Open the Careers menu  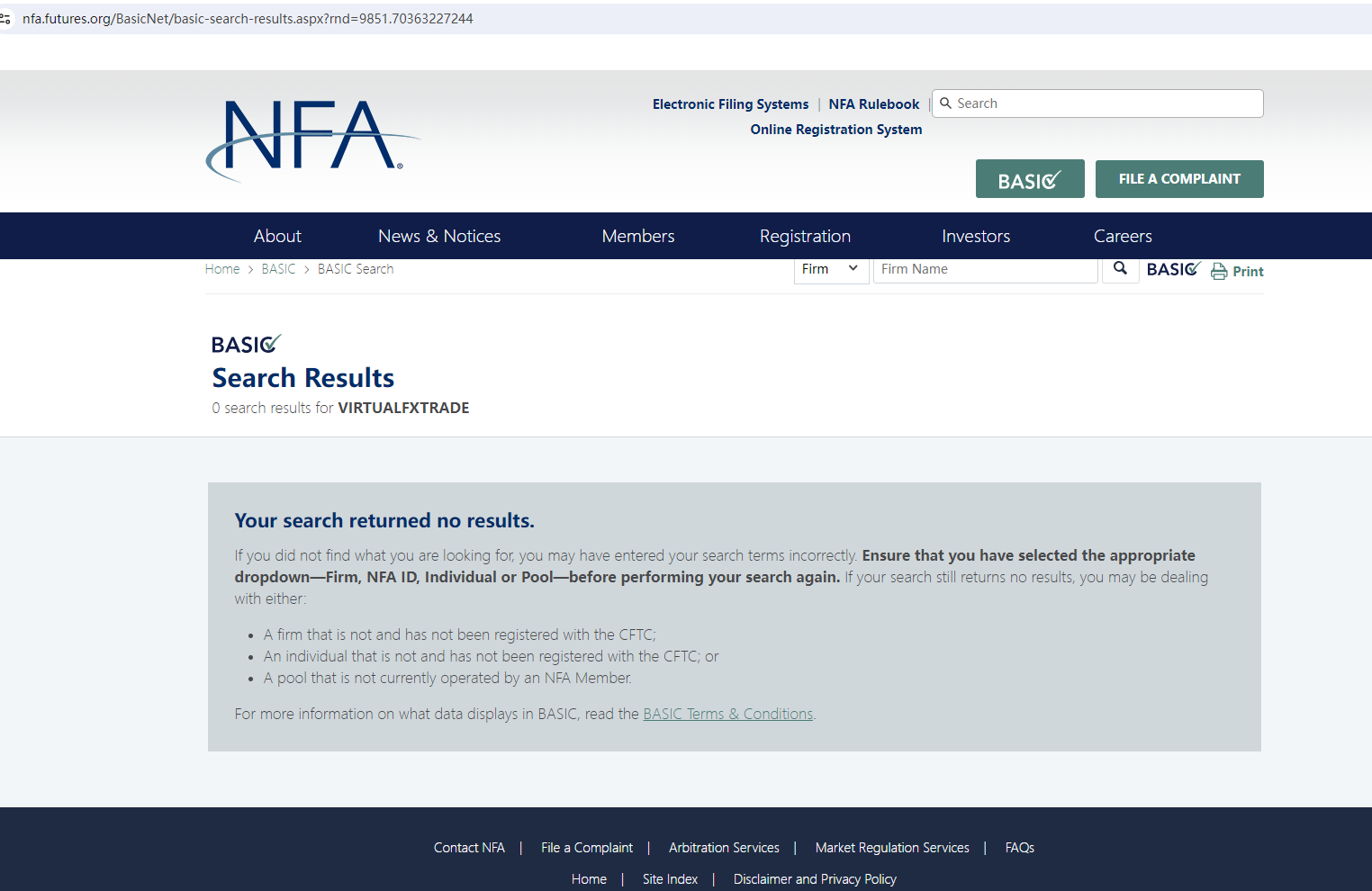click(1123, 236)
